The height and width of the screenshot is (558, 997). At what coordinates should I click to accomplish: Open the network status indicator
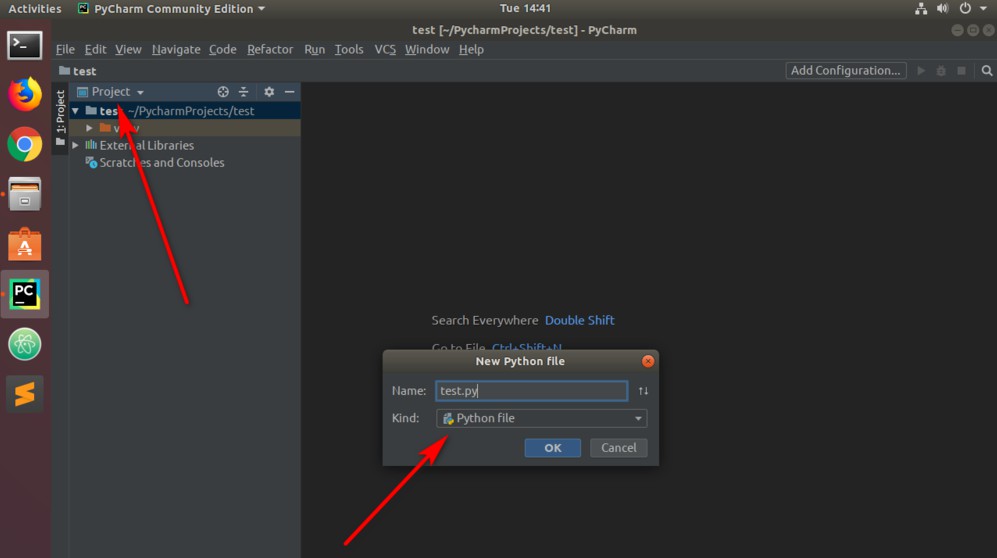(x=921, y=8)
